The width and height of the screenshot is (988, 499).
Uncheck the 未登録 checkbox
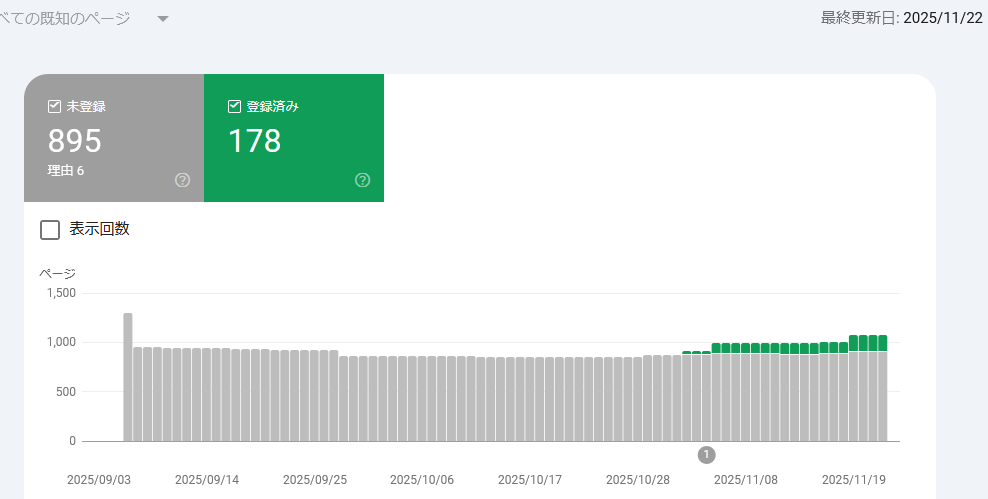click(x=55, y=106)
